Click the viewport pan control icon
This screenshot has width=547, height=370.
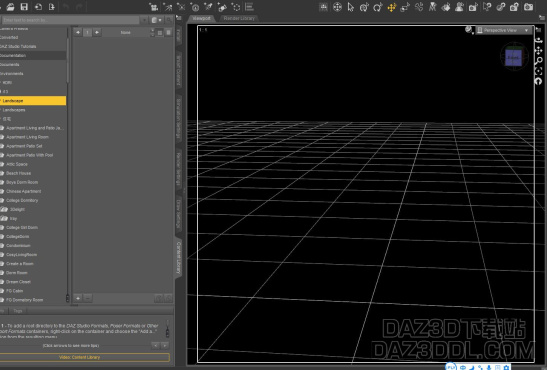[539, 51]
